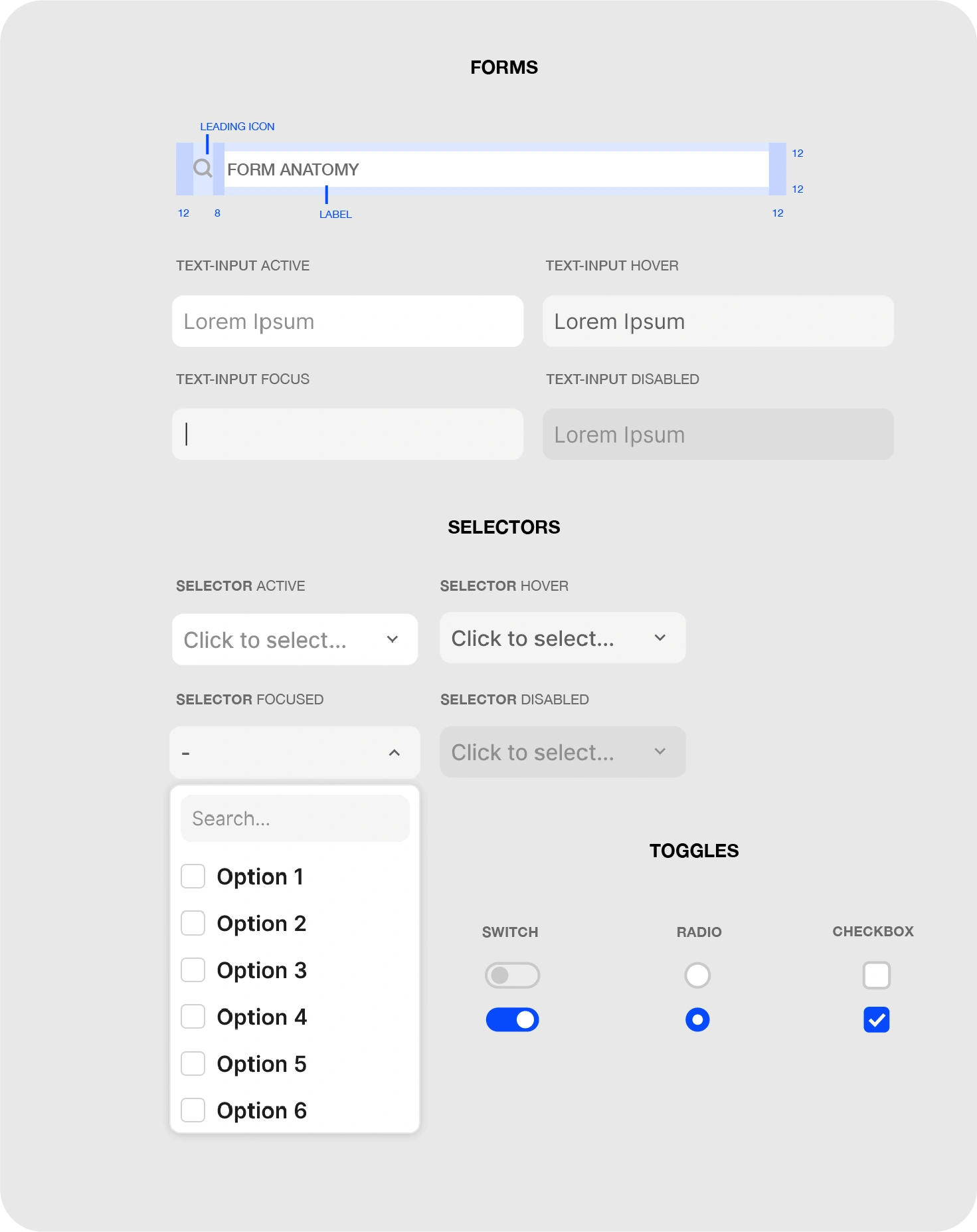Click the 'SWITCH' label
977x1232 pixels.
point(510,932)
